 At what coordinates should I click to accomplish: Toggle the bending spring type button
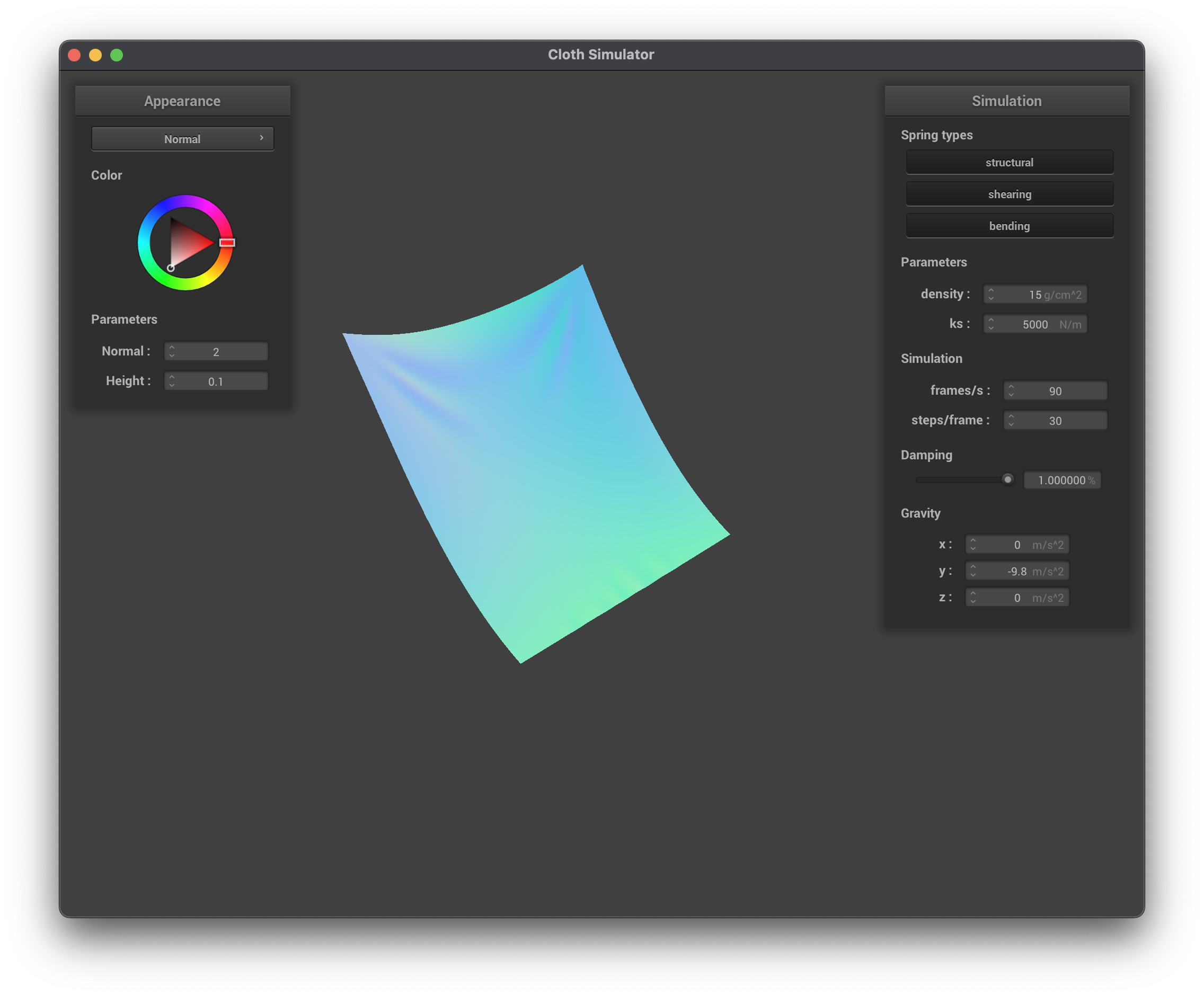[x=1009, y=226]
